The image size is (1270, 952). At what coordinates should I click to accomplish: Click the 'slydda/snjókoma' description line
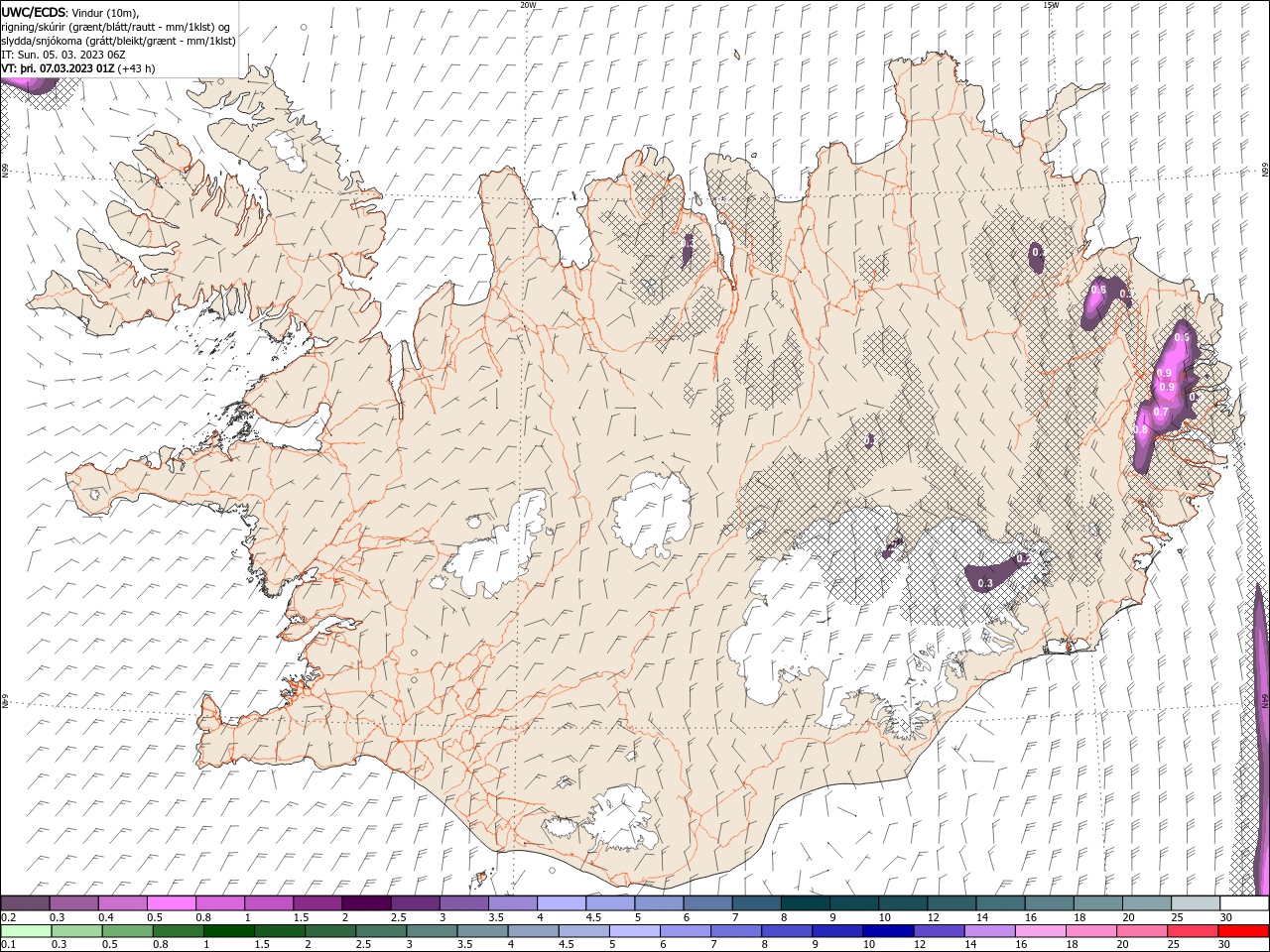tap(119, 41)
